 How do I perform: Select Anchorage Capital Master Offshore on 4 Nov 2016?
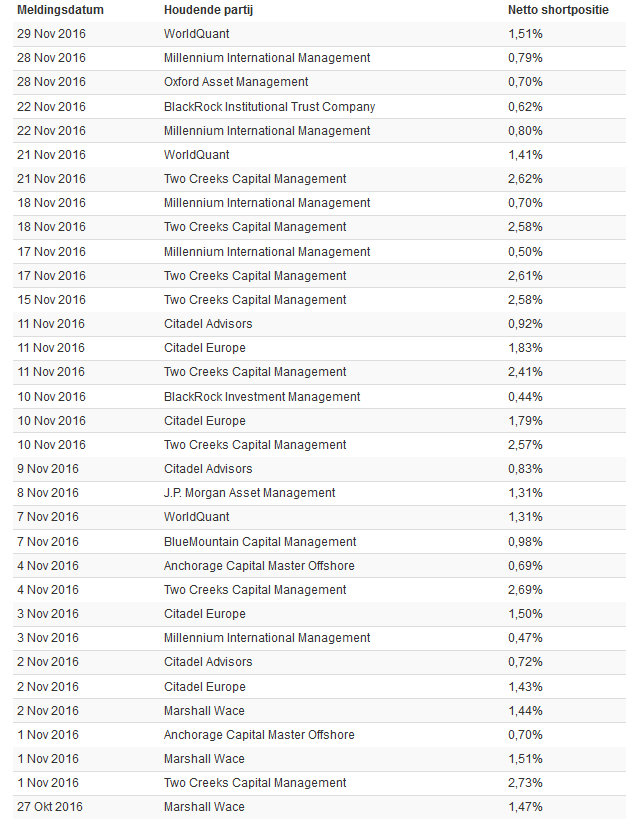click(259, 566)
